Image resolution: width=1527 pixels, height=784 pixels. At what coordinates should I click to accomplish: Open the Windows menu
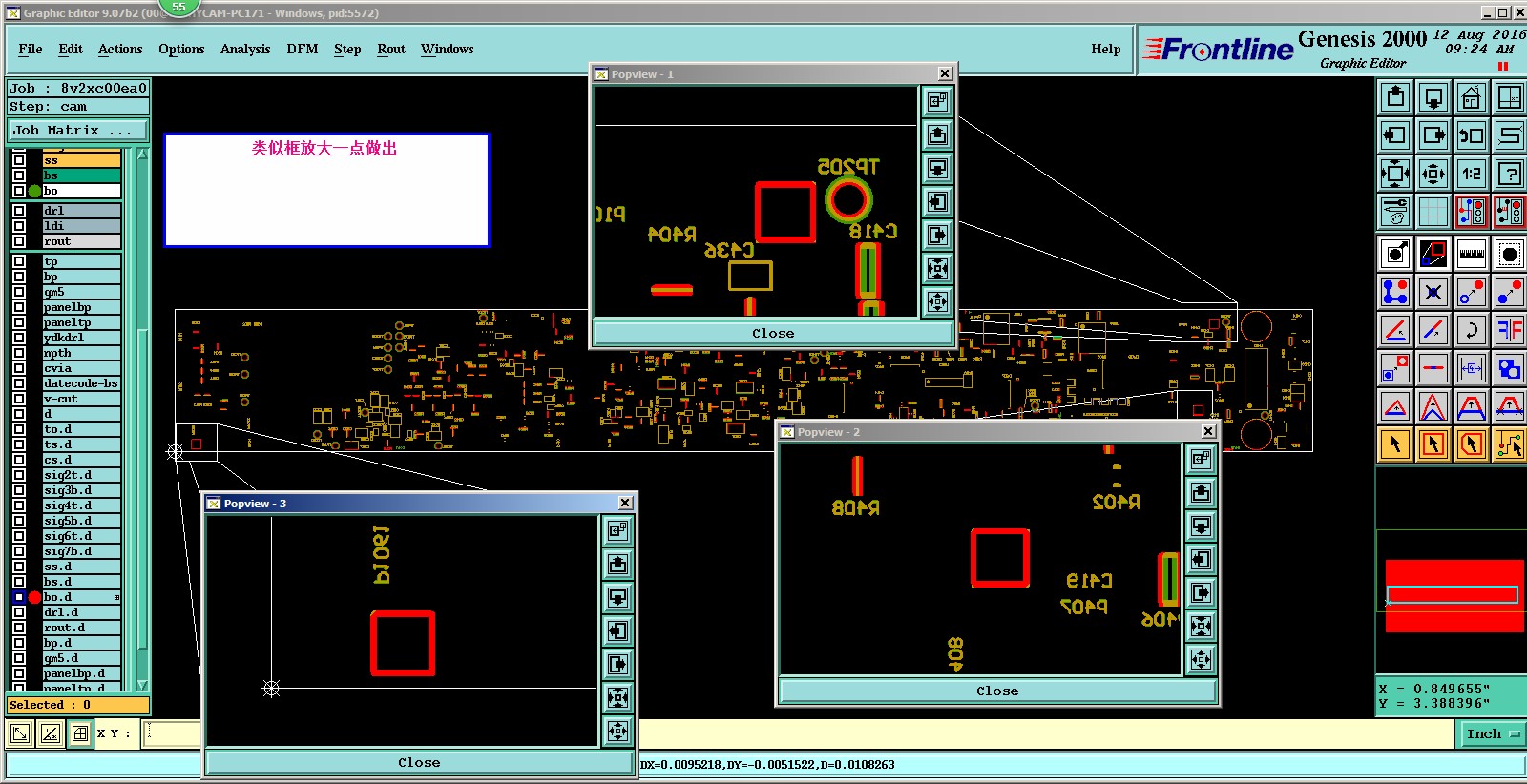pyautogui.click(x=447, y=49)
